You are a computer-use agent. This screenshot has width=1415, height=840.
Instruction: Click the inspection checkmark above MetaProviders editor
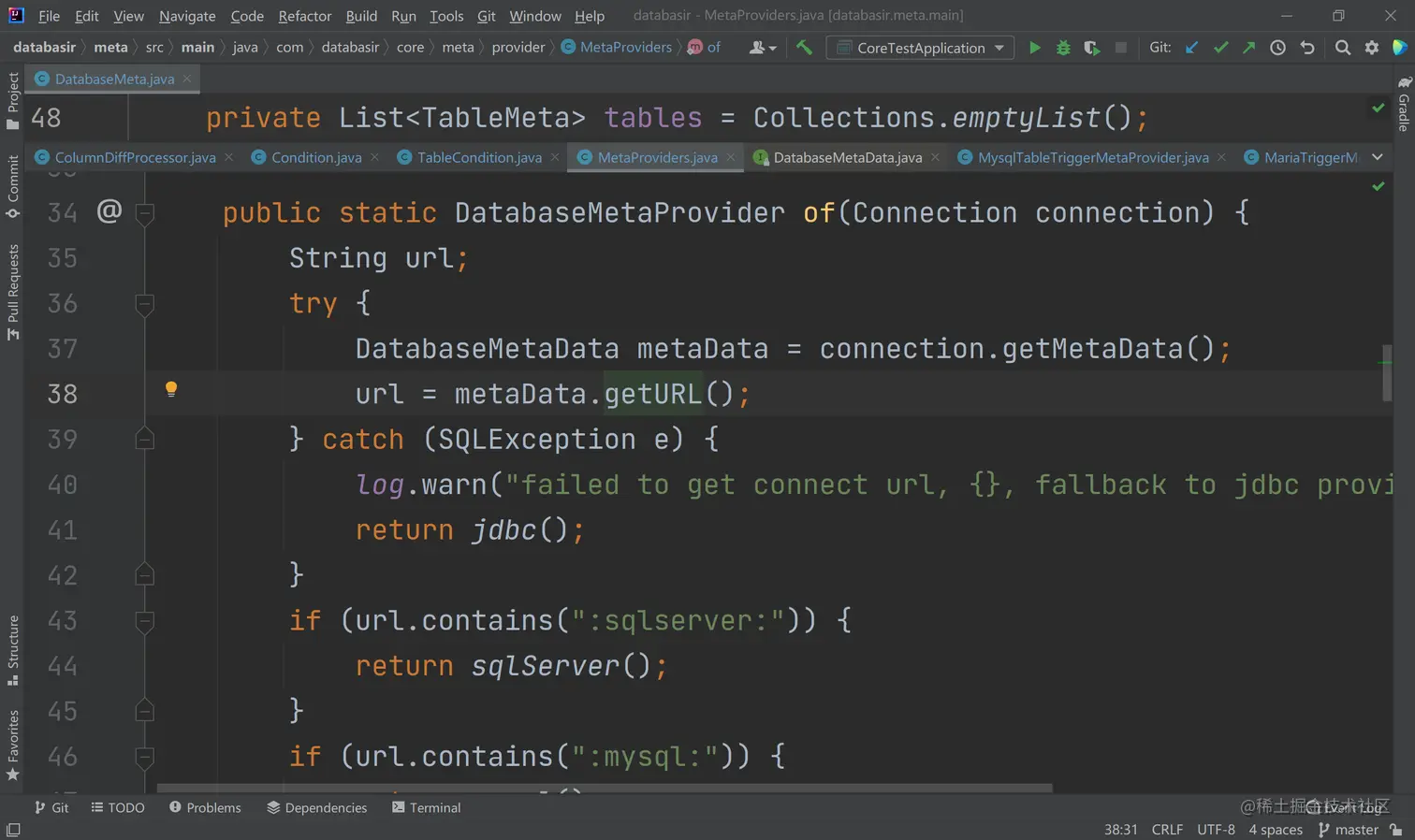(x=1379, y=186)
